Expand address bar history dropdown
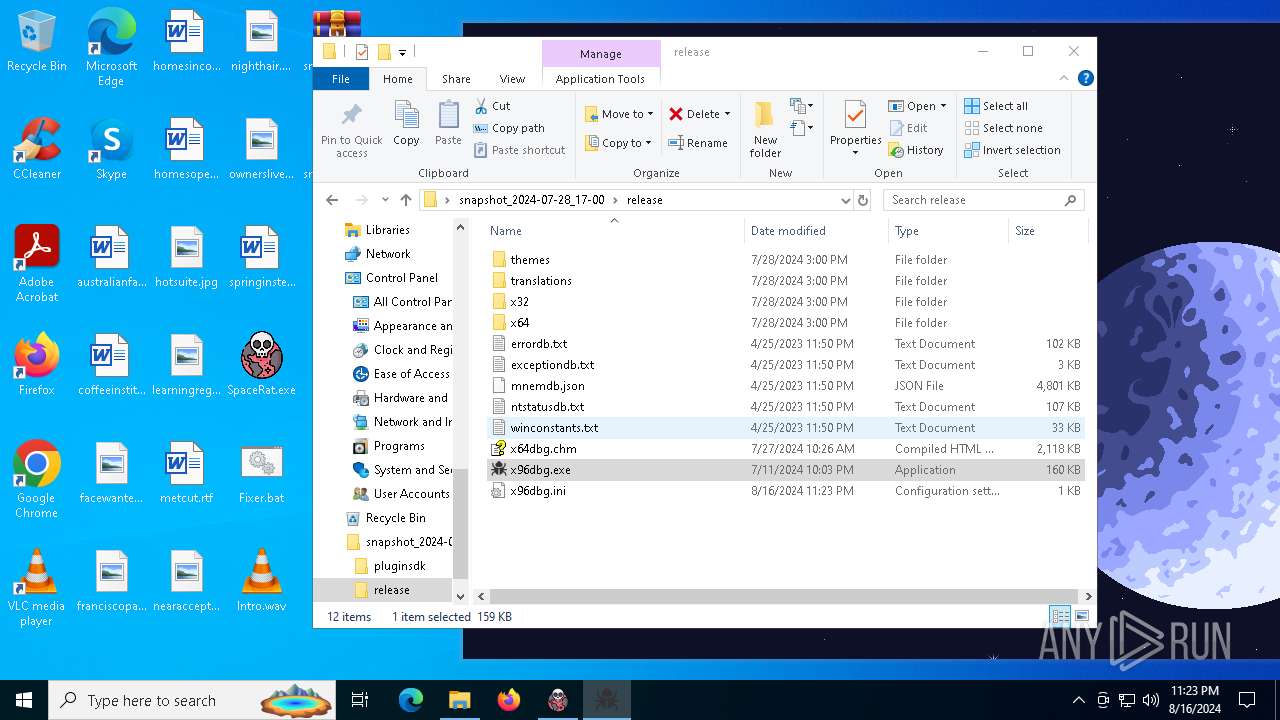Image resolution: width=1280 pixels, height=720 pixels. click(x=846, y=200)
